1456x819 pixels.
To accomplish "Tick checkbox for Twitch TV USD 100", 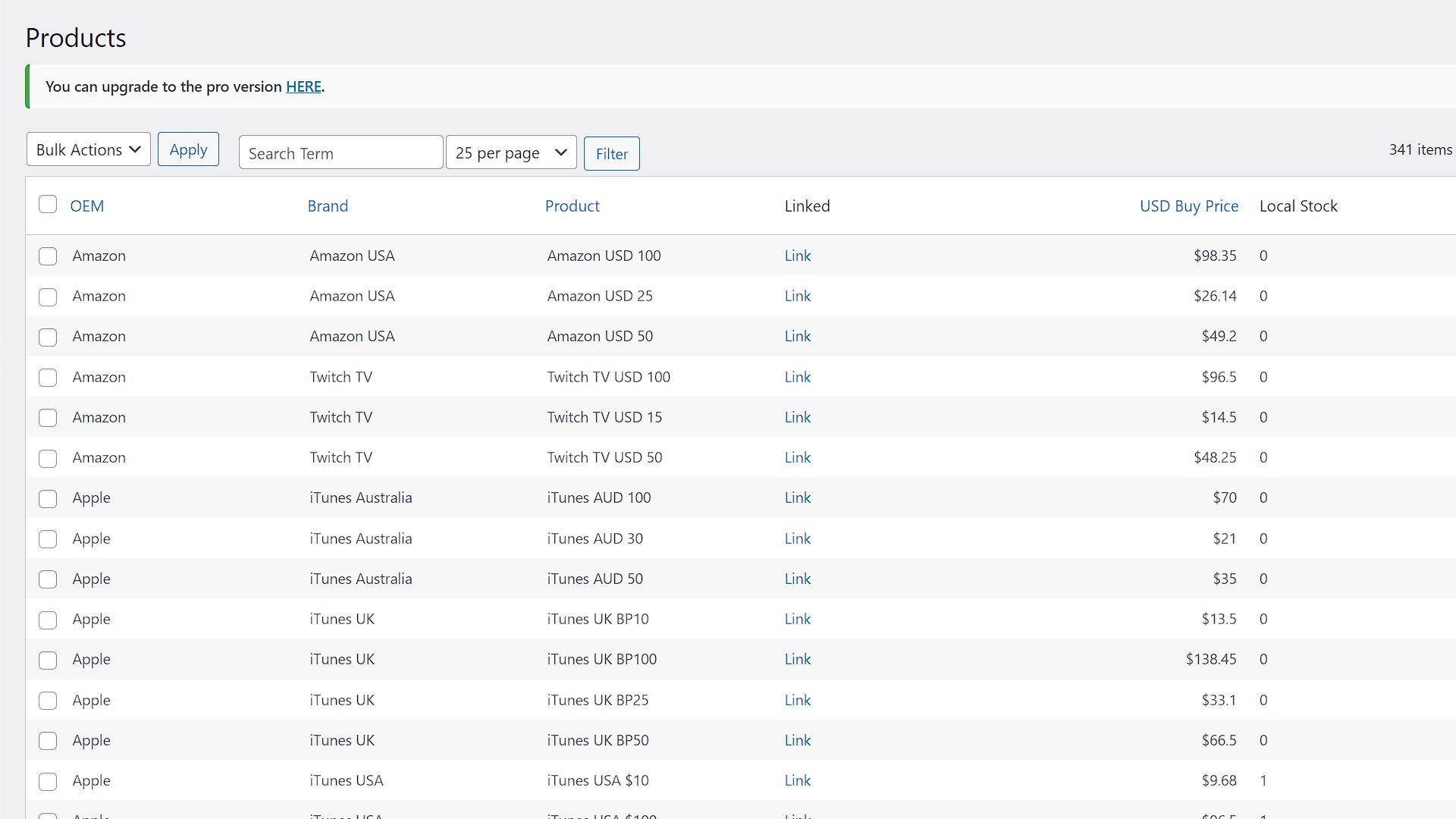I will pos(48,378).
